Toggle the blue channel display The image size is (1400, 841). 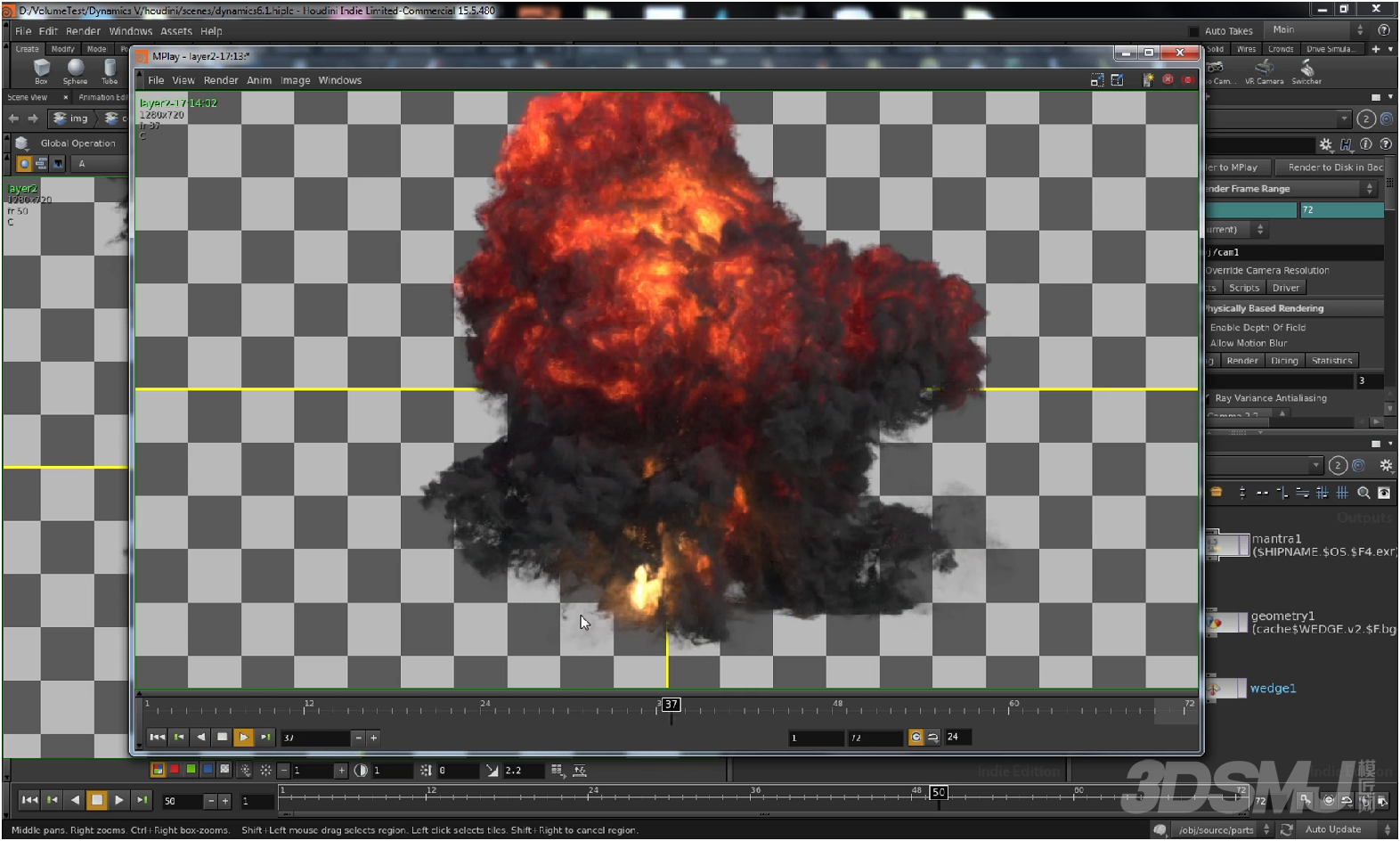tap(208, 770)
